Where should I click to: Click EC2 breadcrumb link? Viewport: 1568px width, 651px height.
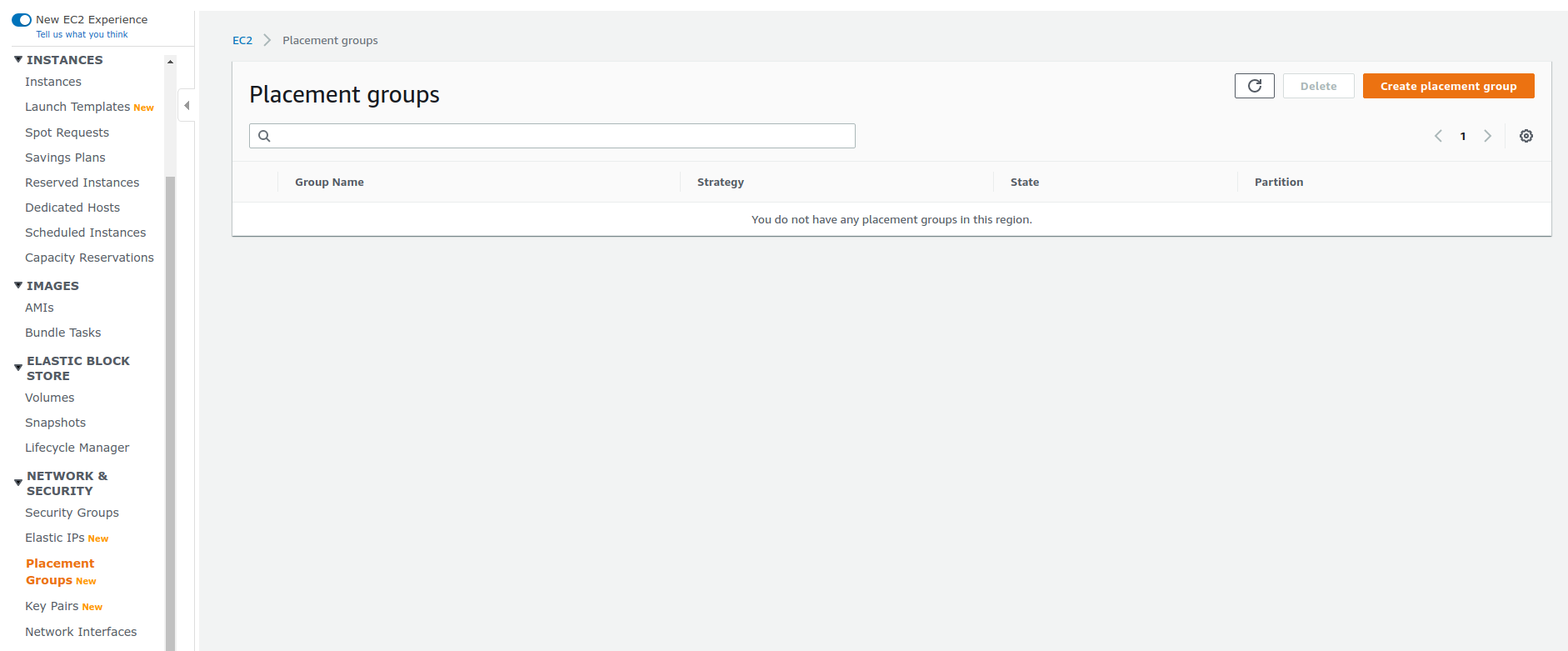(x=242, y=40)
